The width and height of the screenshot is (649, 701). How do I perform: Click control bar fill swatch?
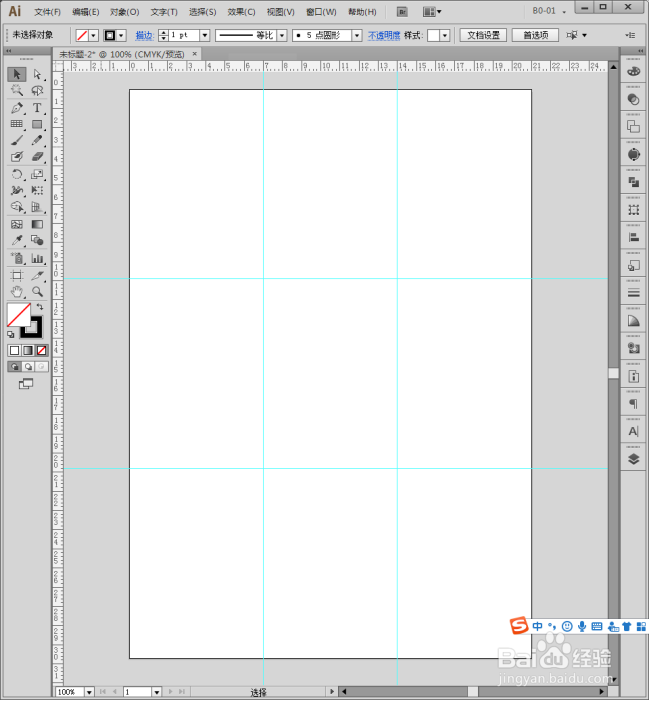82,35
